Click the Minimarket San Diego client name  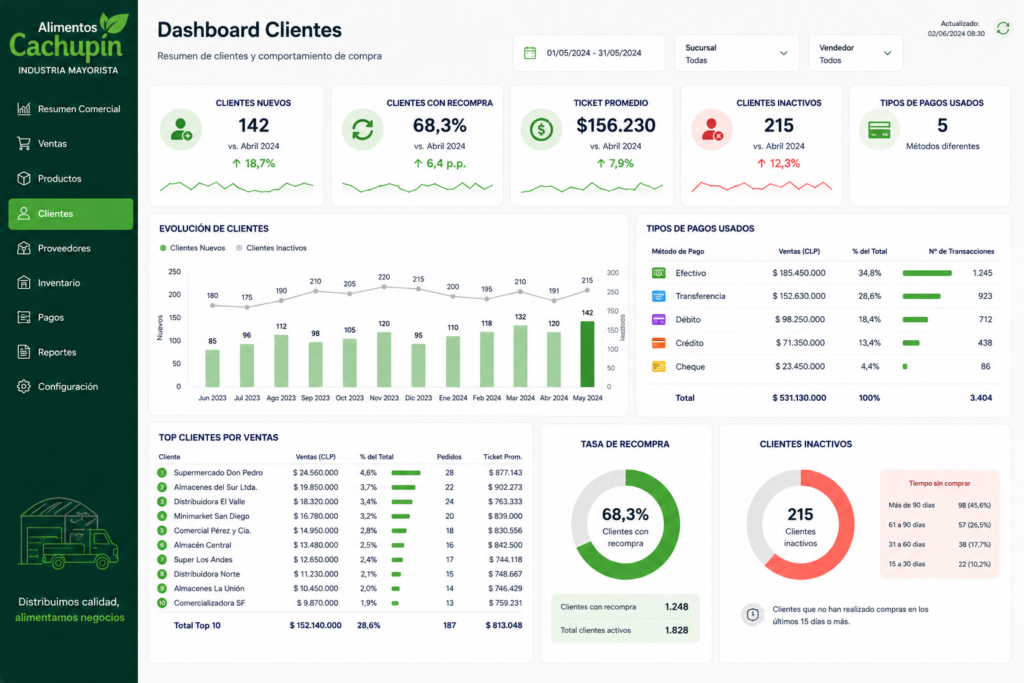coord(212,516)
